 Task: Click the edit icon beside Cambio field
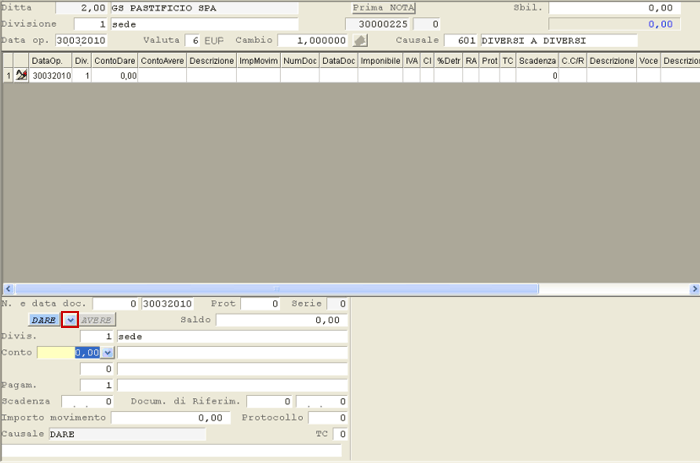[x=361, y=41]
